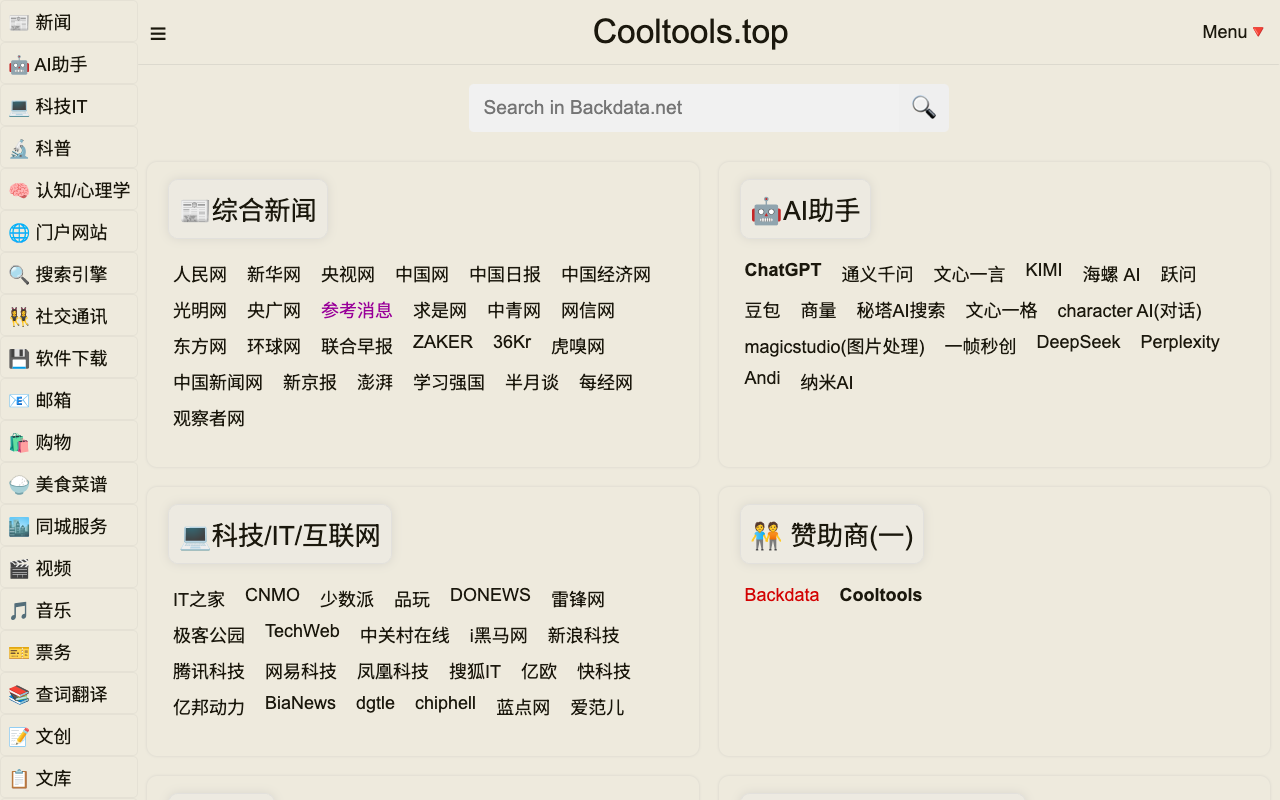Click the 豆包 link
Image resolution: width=1280 pixels, height=800 pixels.
pos(763,310)
